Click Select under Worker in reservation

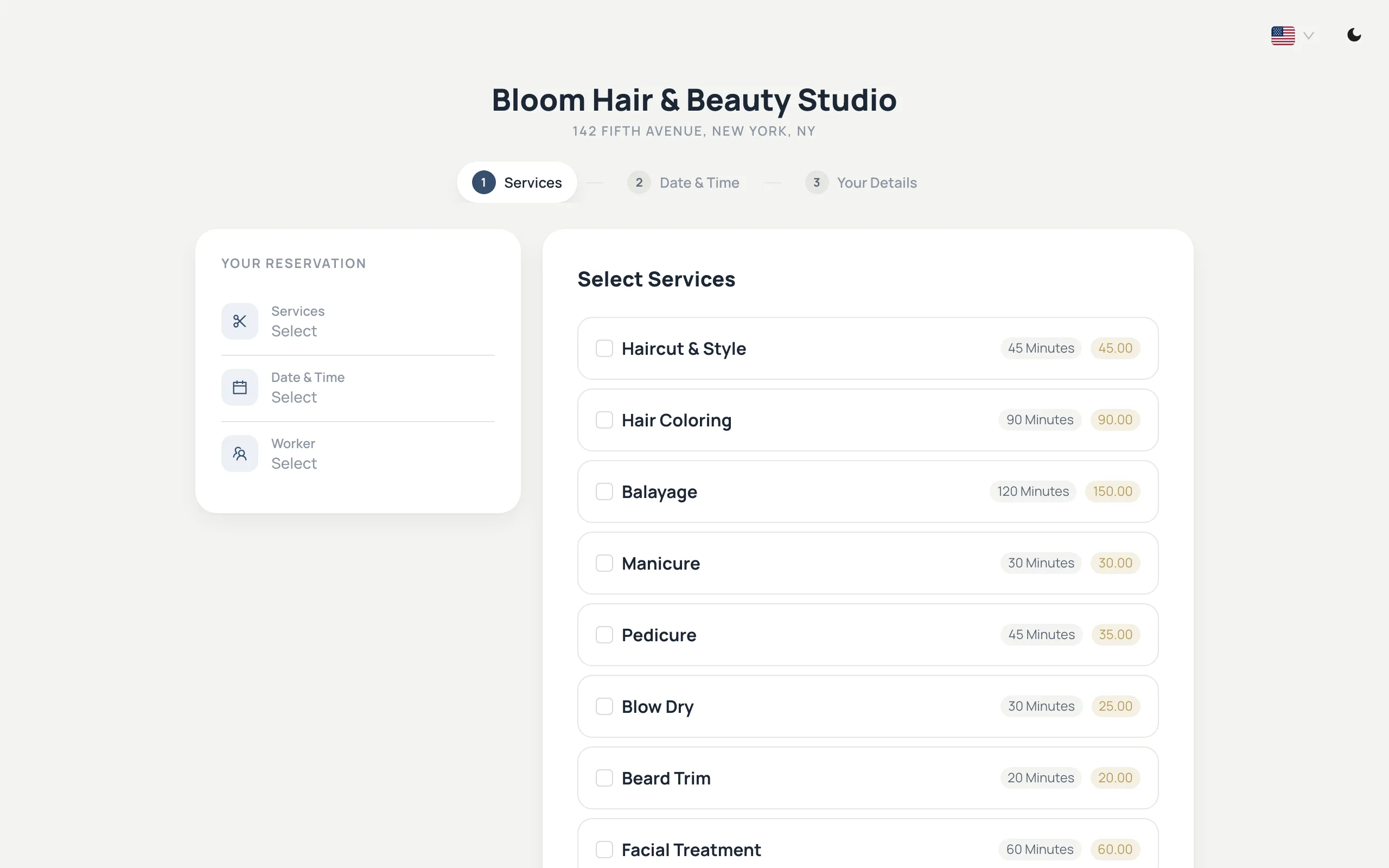pyautogui.click(x=294, y=463)
